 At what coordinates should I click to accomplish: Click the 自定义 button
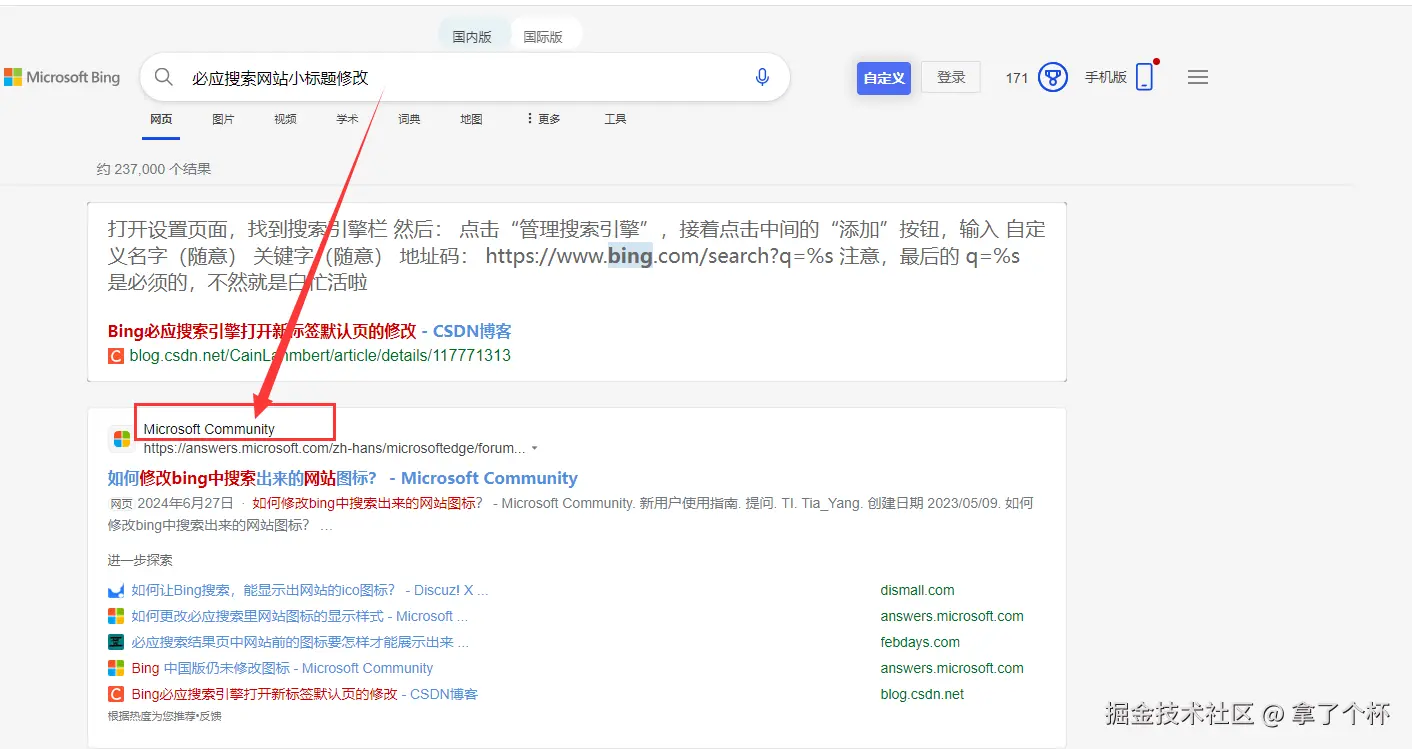tap(883, 77)
